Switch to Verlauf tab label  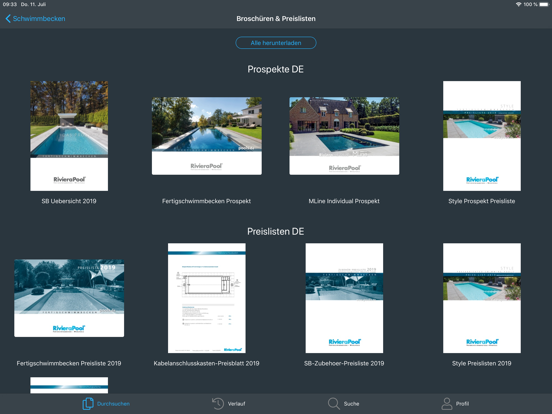click(236, 404)
